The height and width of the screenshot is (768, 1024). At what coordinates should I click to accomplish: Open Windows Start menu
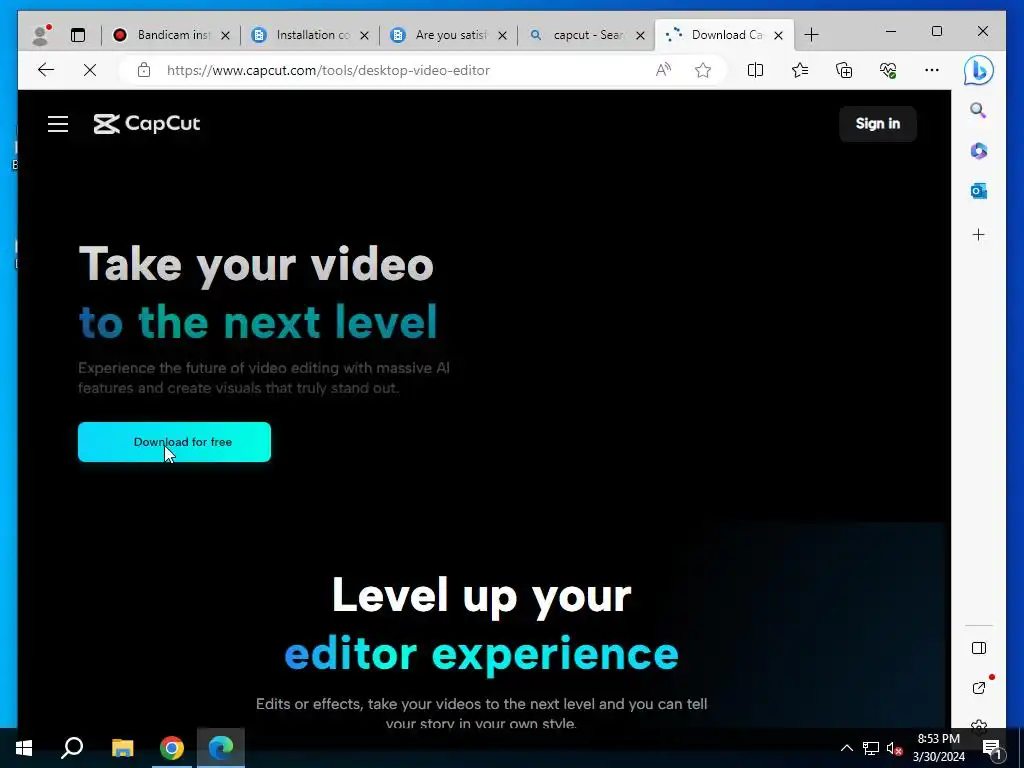[24, 748]
